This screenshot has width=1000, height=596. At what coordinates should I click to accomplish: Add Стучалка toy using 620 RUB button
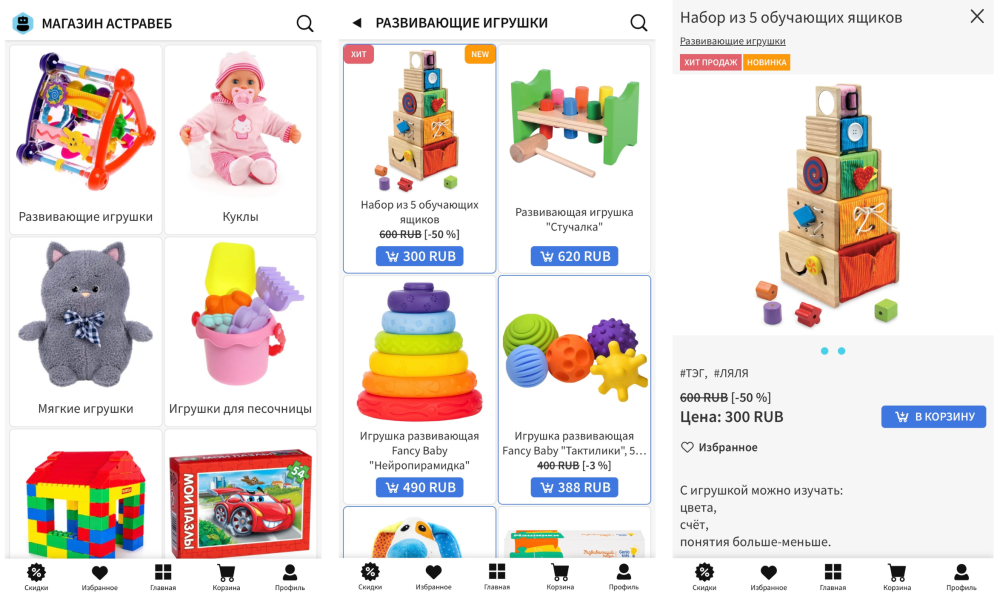click(575, 256)
